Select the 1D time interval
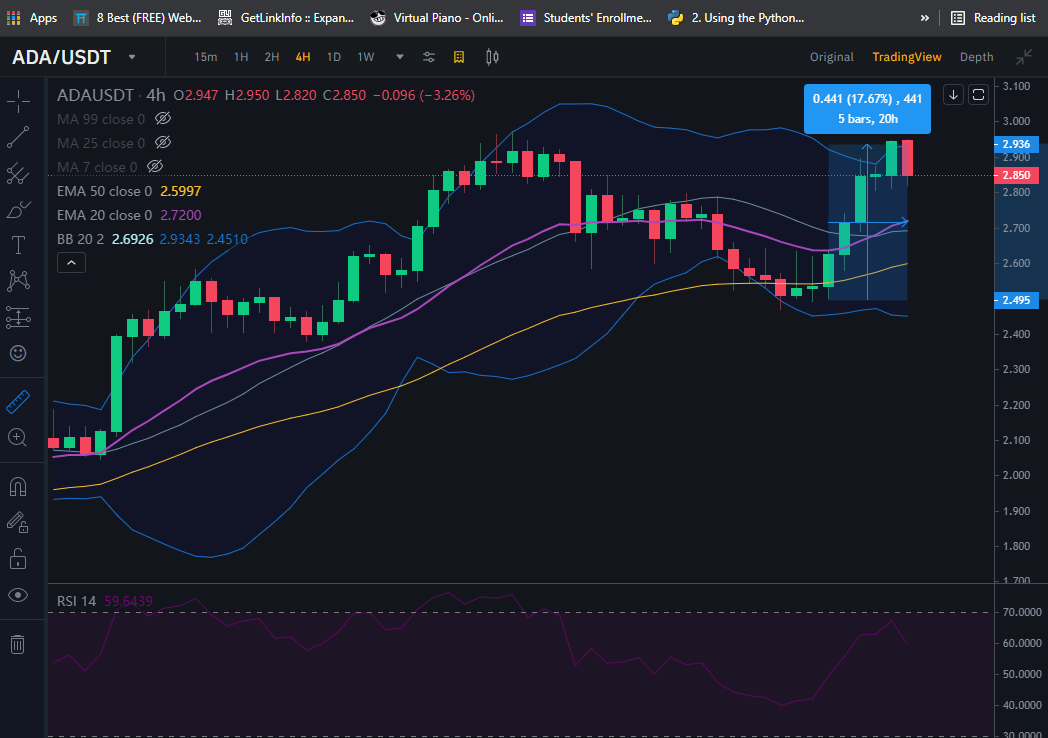Screen dimensions: 1048x738 coord(334,57)
